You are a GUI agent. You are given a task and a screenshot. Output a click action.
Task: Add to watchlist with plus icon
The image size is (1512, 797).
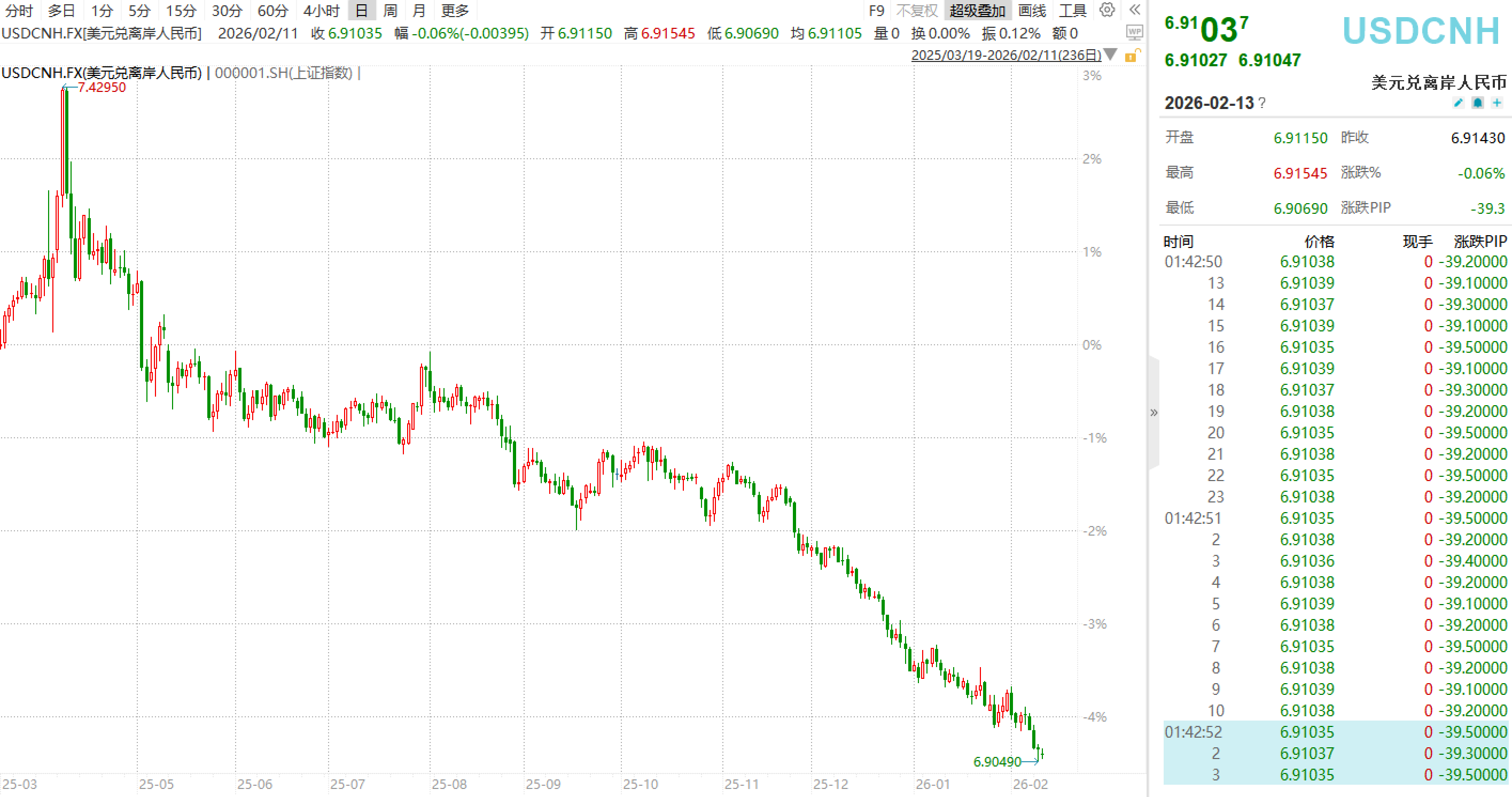[1498, 103]
